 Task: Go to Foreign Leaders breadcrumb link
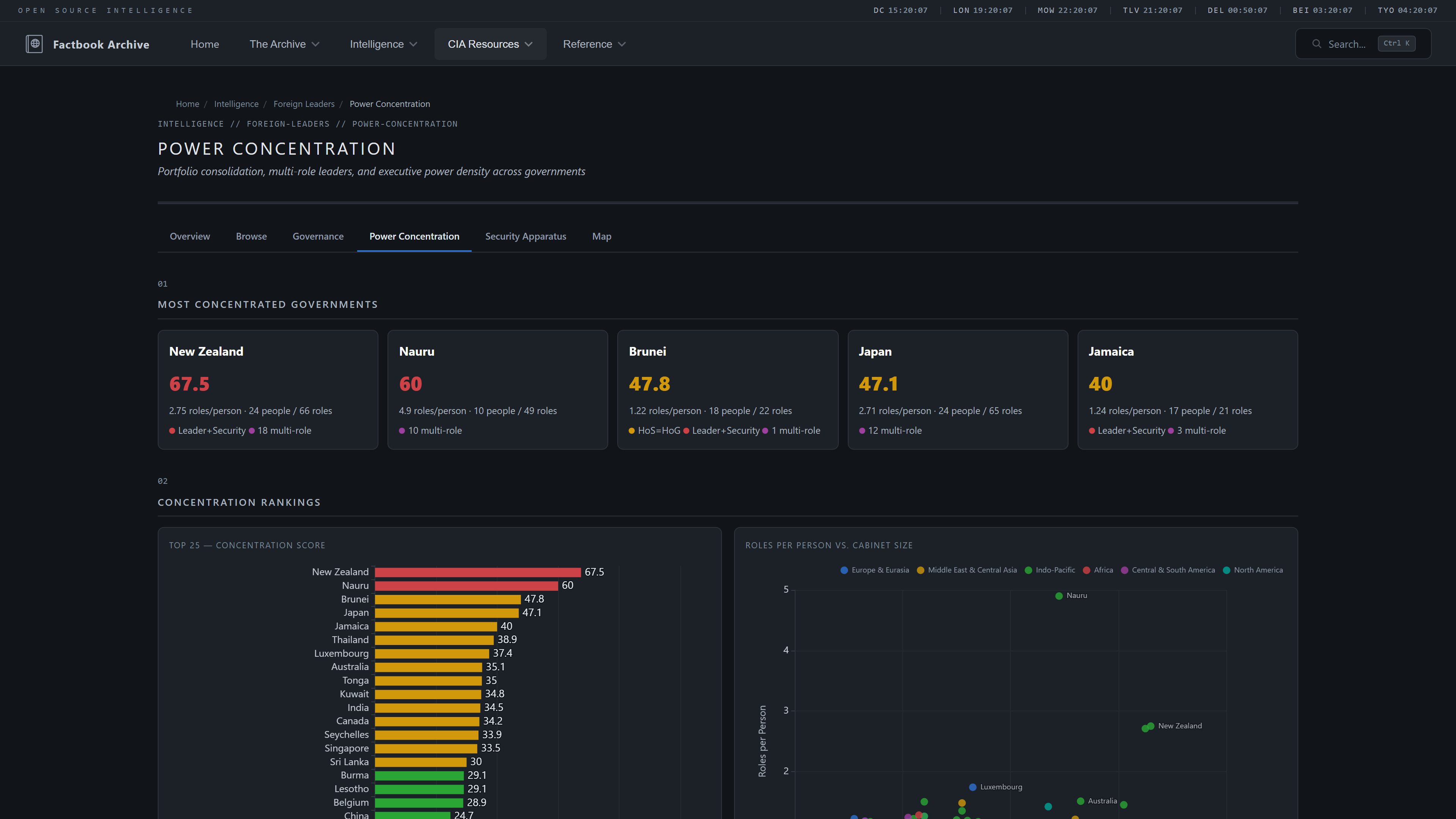[303, 104]
